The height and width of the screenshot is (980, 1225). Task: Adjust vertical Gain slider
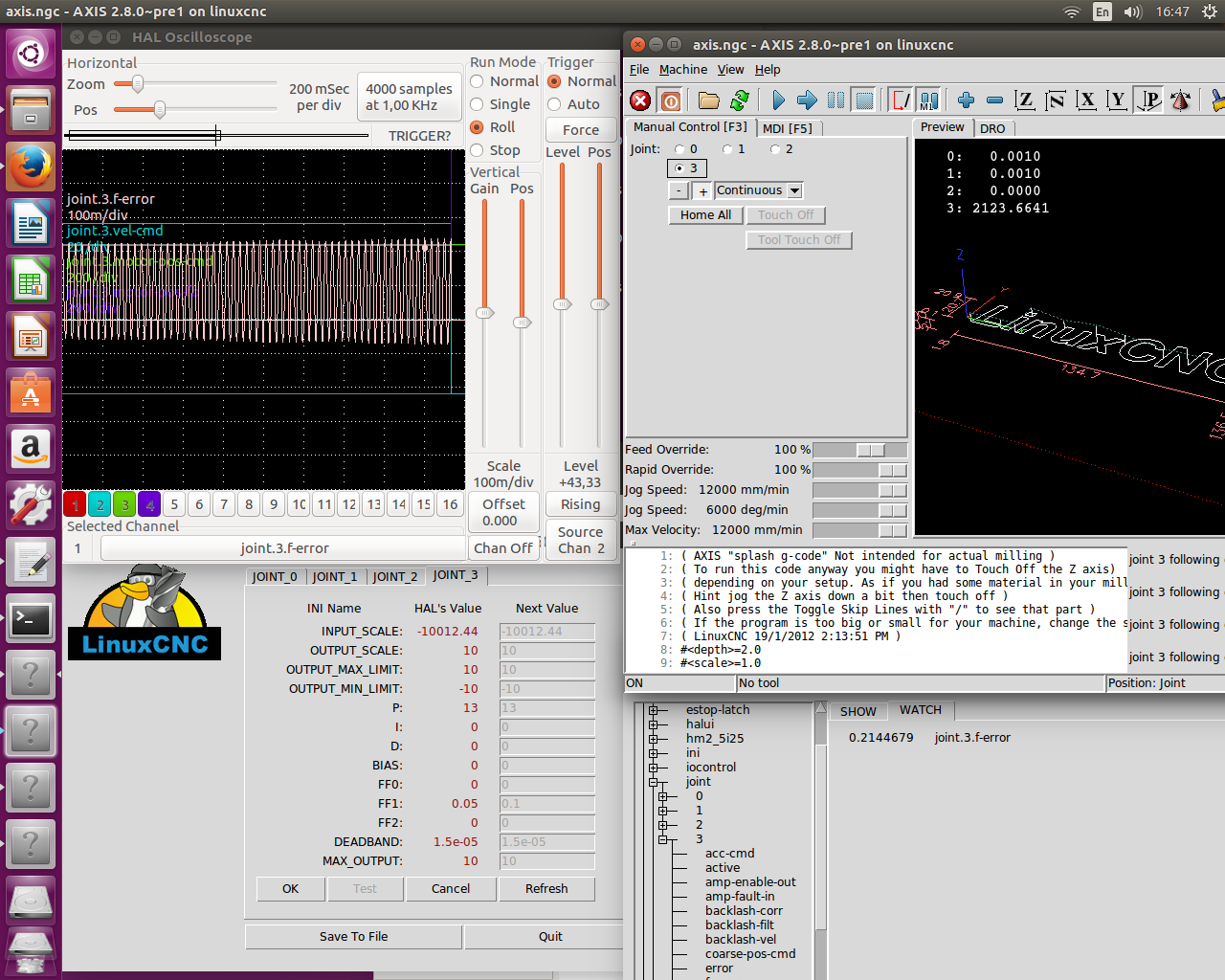[x=485, y=312]
